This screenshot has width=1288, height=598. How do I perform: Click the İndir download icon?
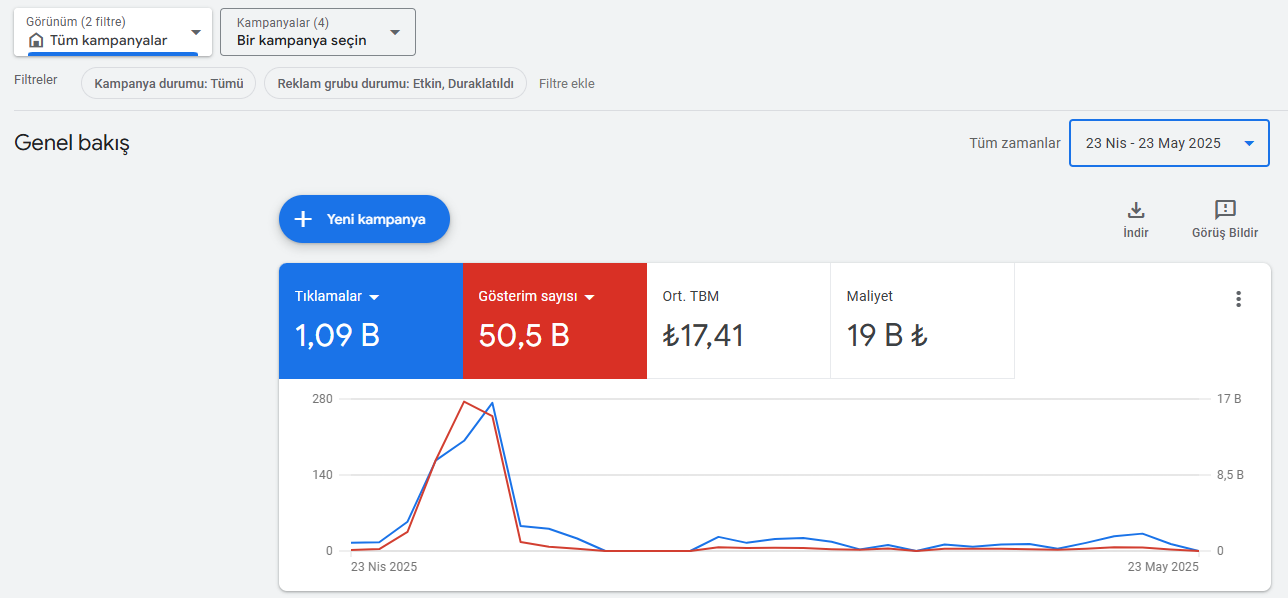click(x=1136, y=210)
